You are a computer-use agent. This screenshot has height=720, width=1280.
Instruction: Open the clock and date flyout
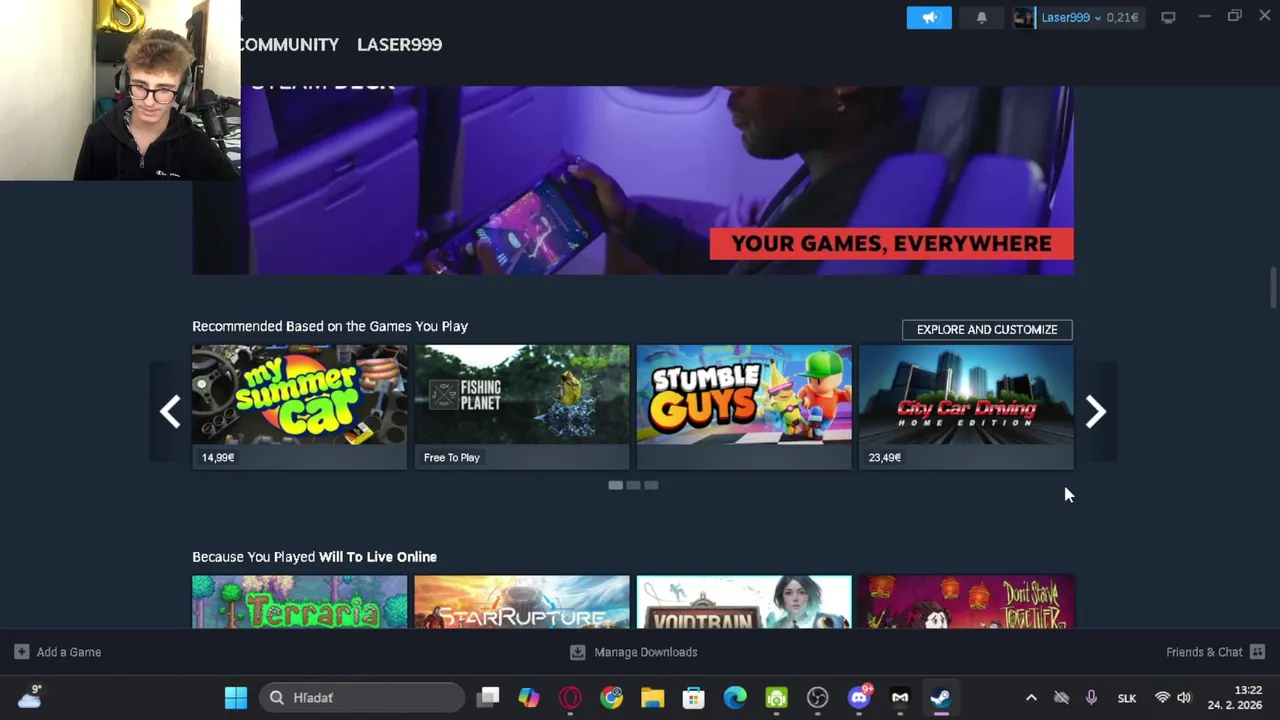tap(1234, 698)
